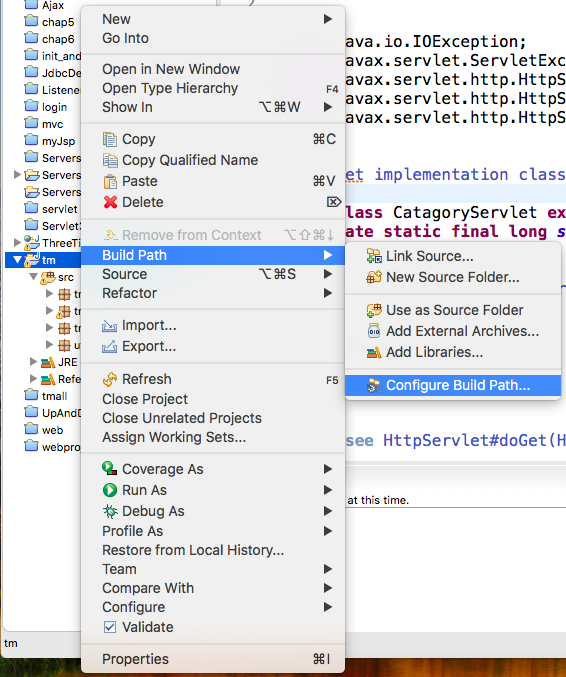Open Compare With submenu
This screenshot has width=566, height=677.
point(213,588)
